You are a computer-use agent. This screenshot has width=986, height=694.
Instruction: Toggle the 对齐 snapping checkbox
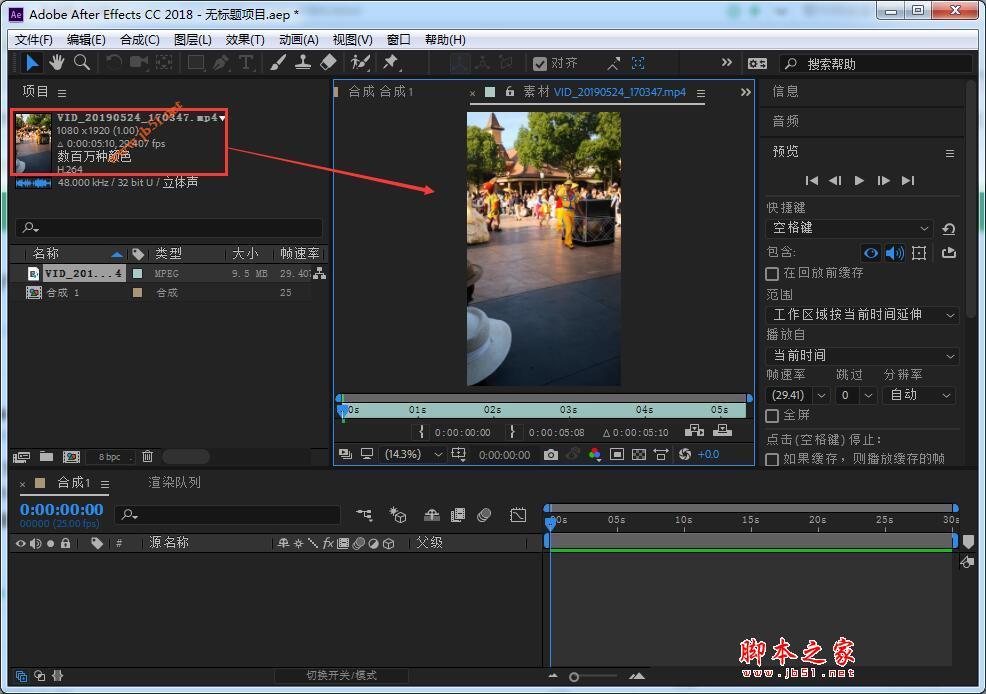coord(540,63)
